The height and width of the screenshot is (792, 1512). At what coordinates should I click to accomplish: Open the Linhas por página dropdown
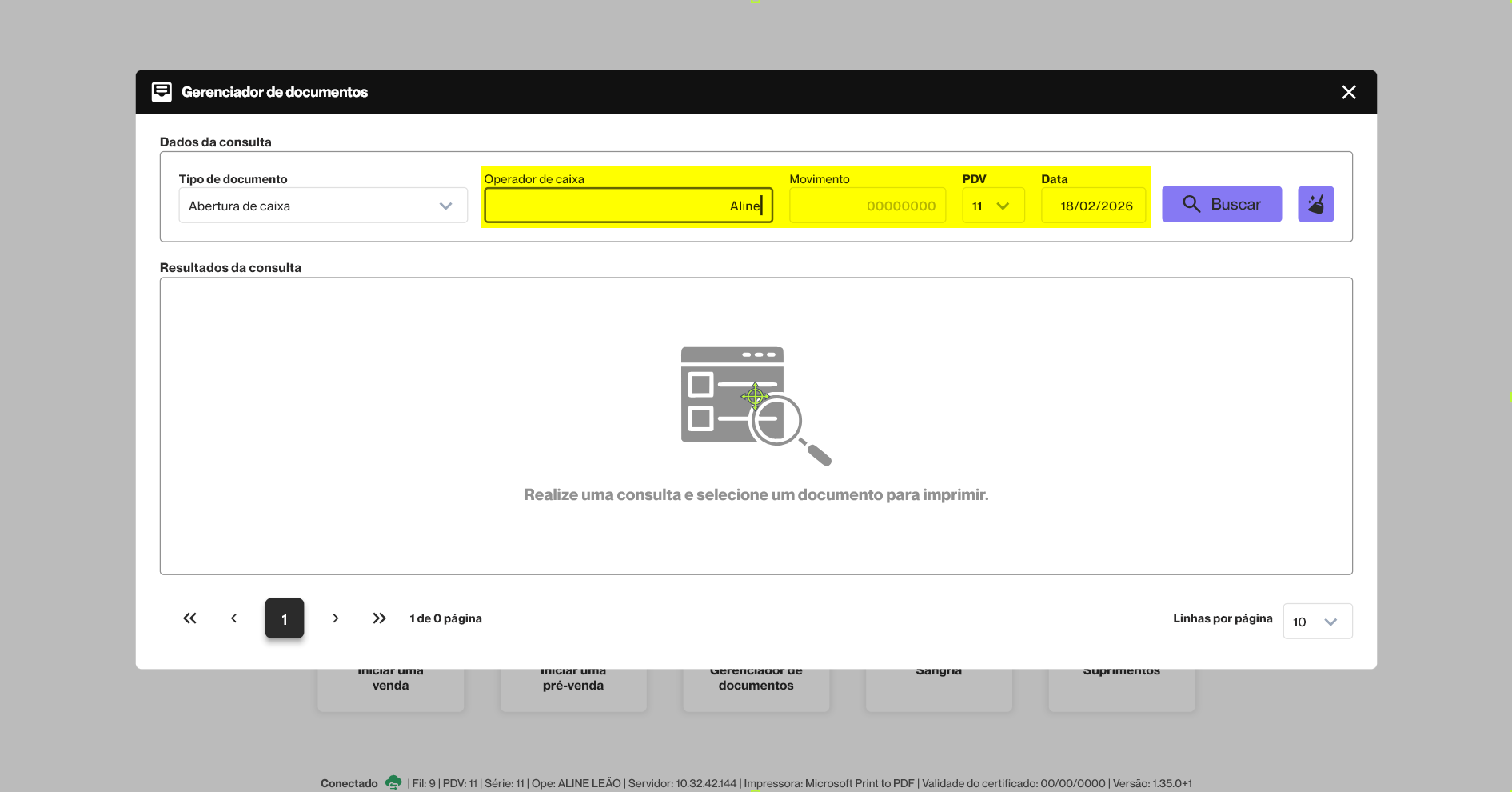1317,622
